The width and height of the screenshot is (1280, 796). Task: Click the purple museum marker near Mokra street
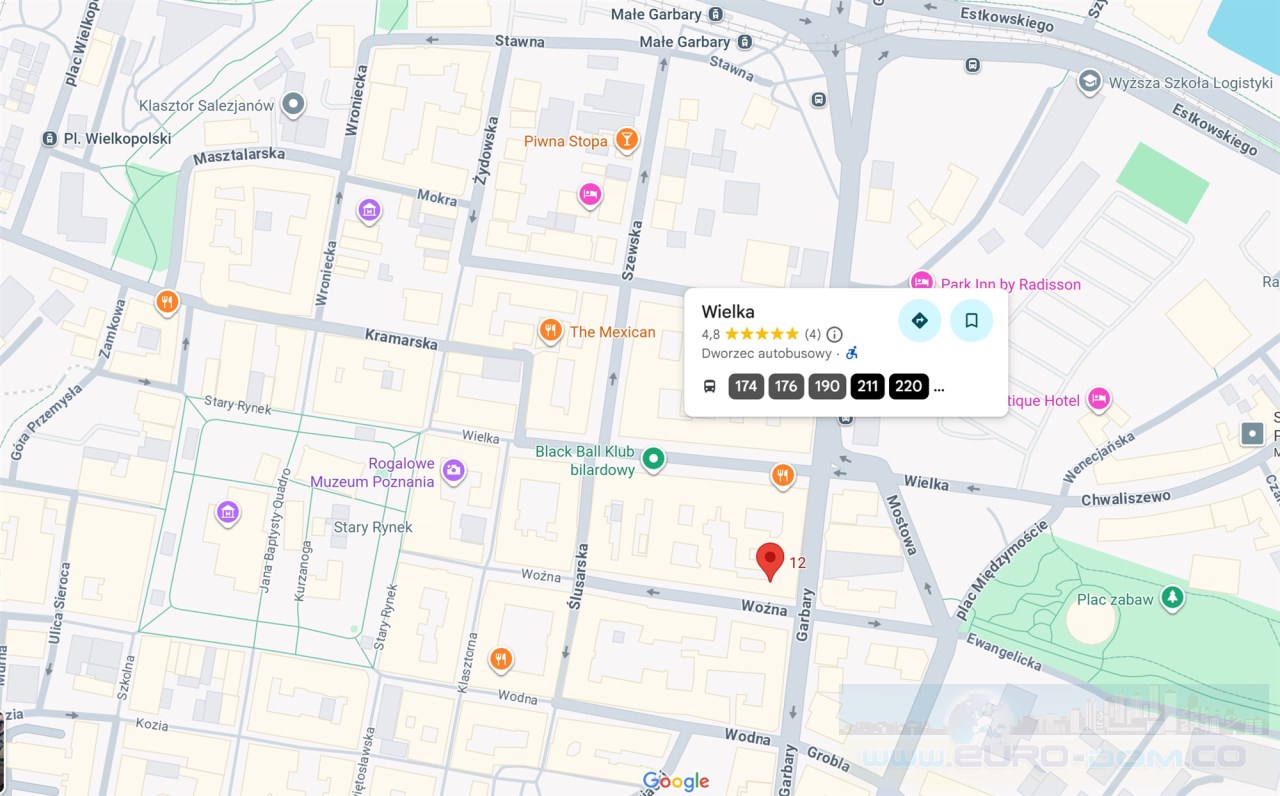tap(369, 210)
